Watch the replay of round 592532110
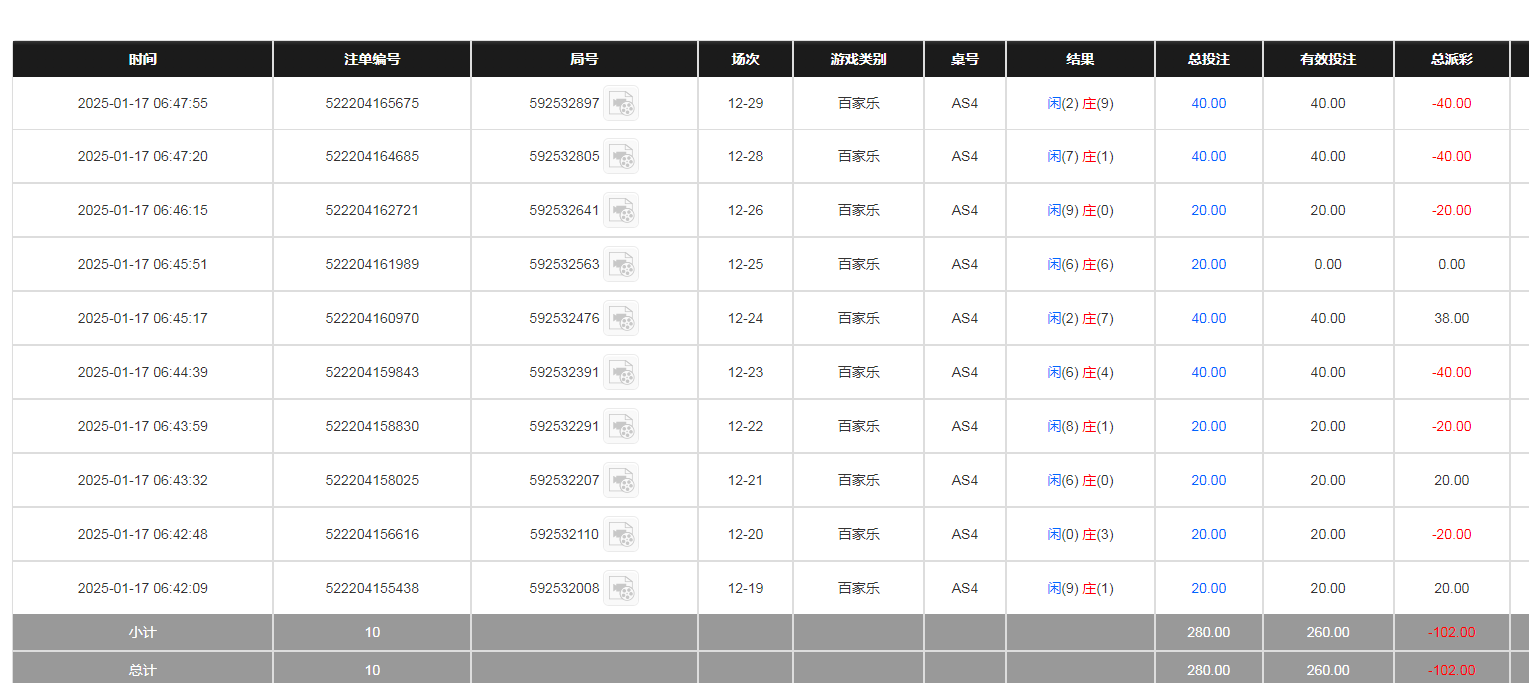 (621, 535)
